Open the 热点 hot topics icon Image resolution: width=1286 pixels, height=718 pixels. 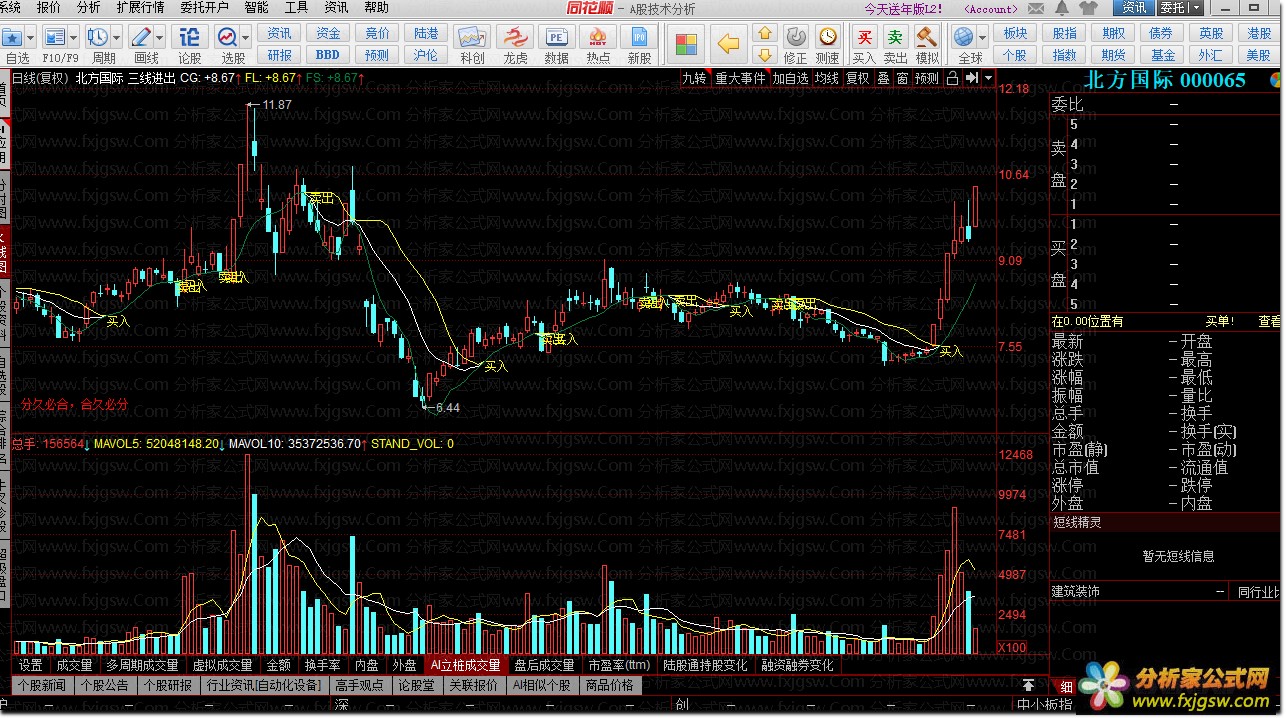tap(598, 39)
